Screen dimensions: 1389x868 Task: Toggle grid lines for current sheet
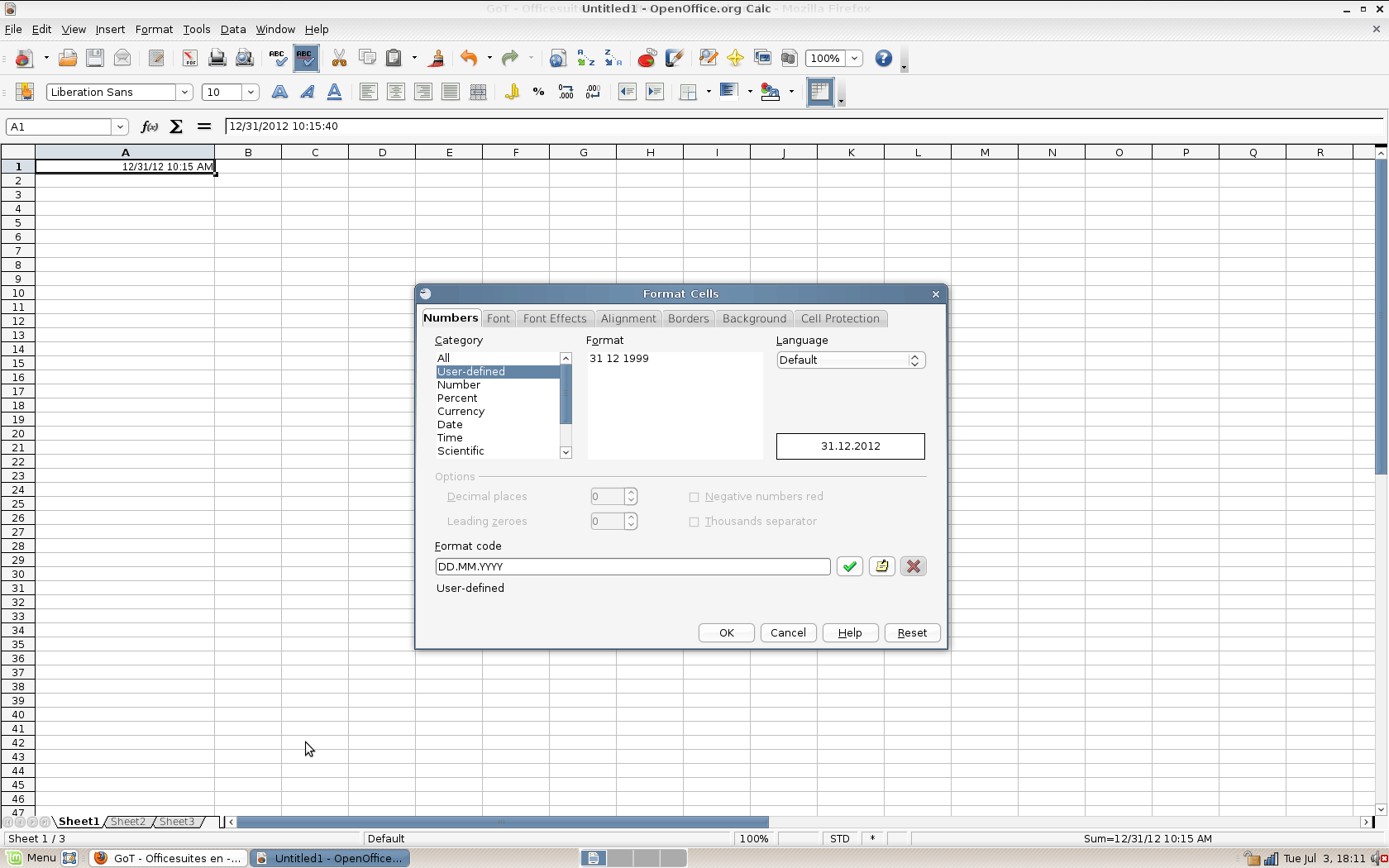pos(820,92)
